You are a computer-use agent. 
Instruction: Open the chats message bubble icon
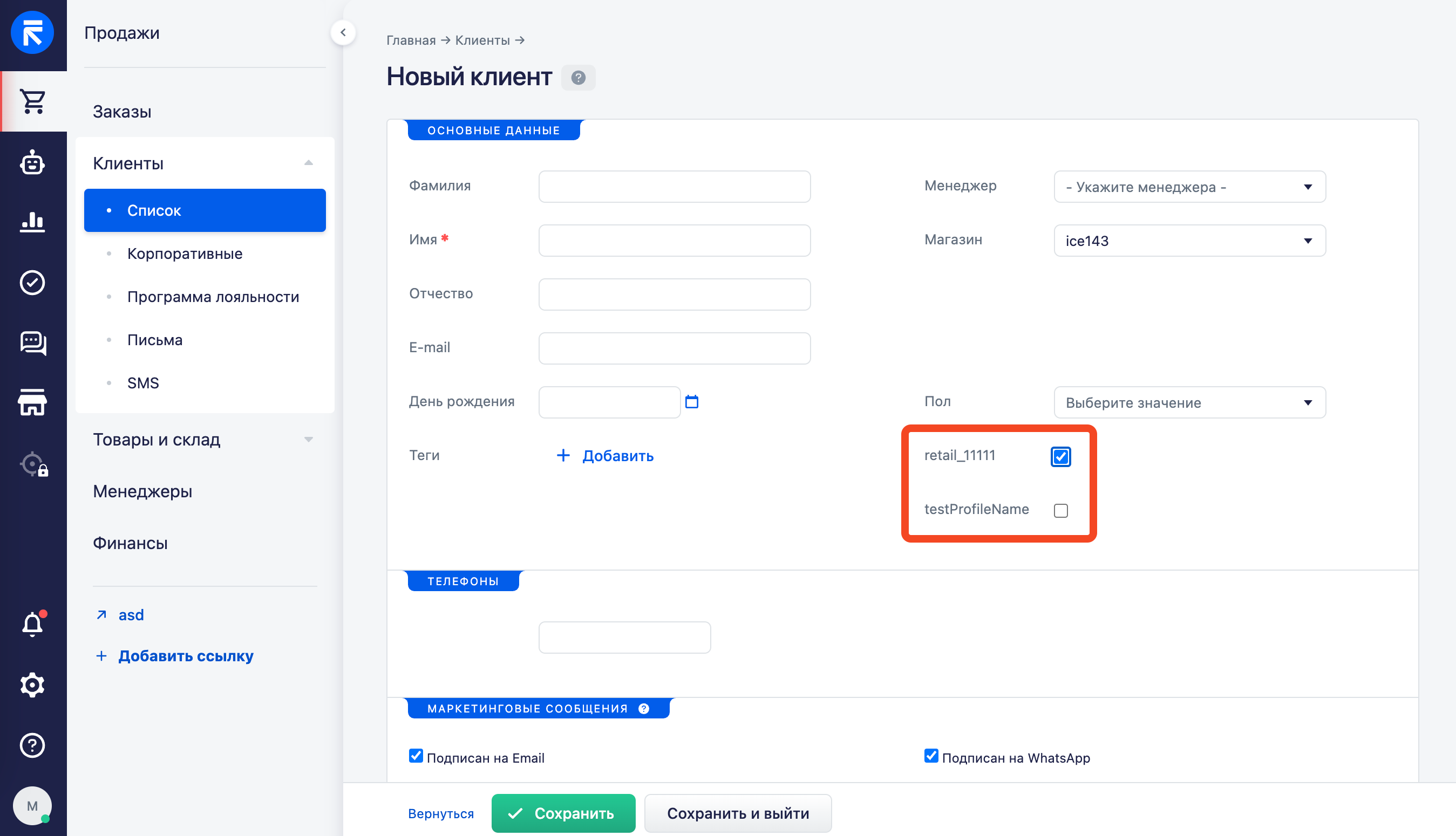point(32,343)
